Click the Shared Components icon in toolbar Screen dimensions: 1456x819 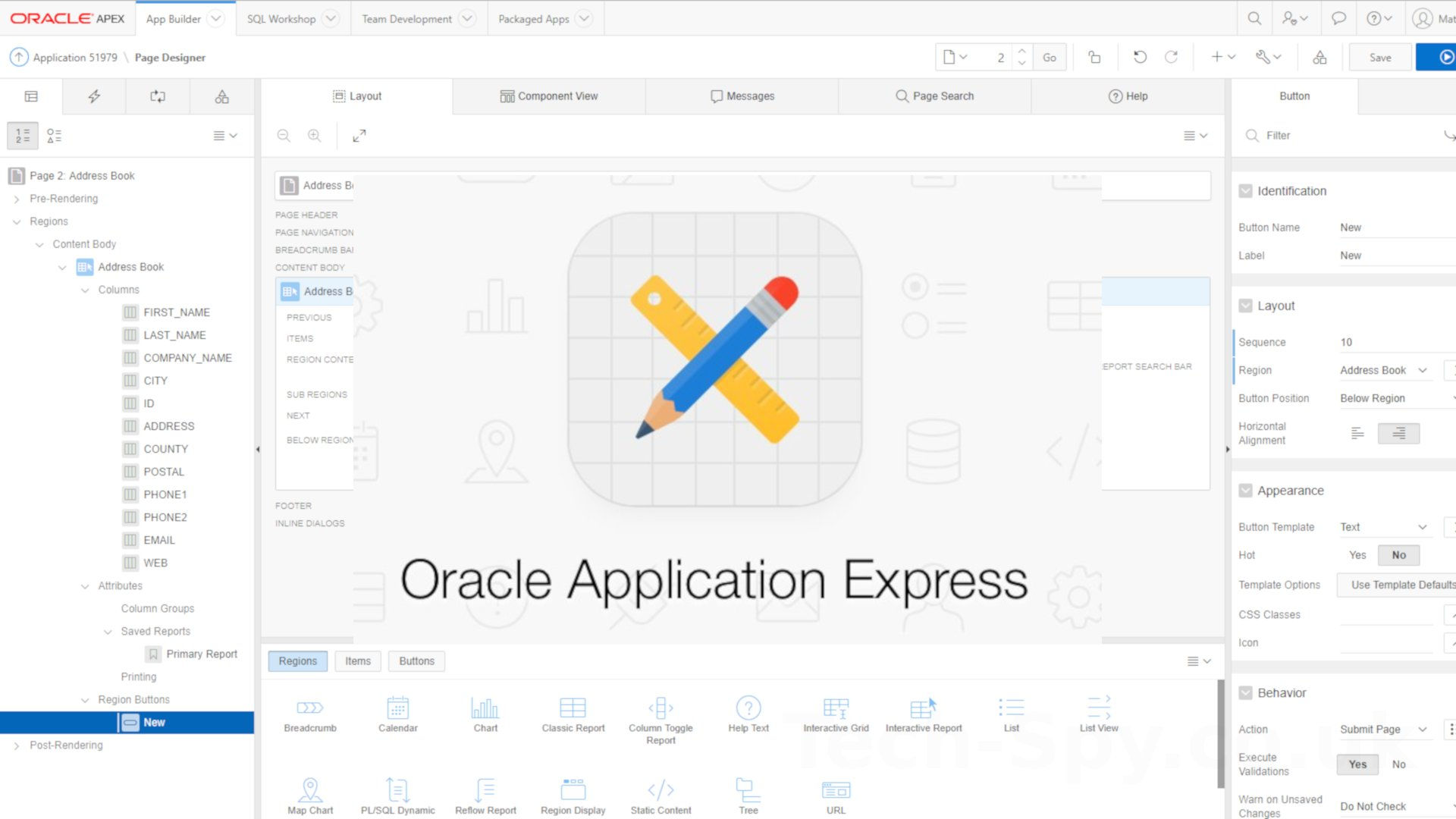tap(1319, 57)
